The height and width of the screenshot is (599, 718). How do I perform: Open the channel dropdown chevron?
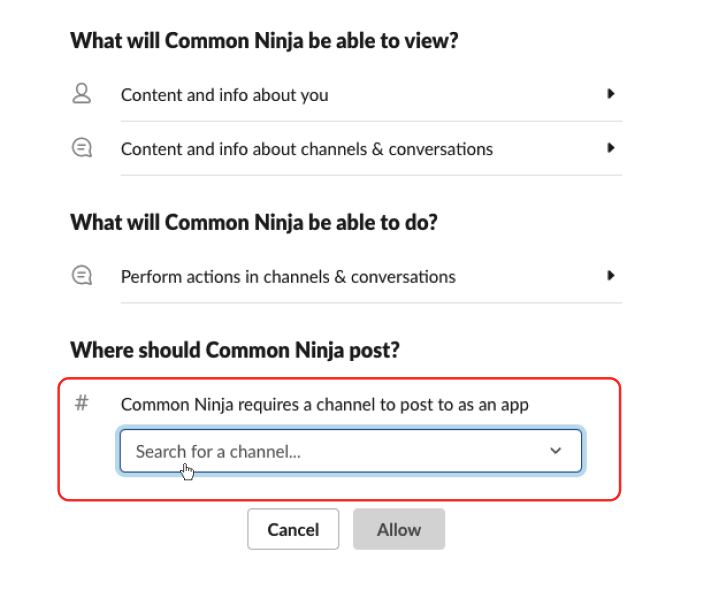coord(555,451)
